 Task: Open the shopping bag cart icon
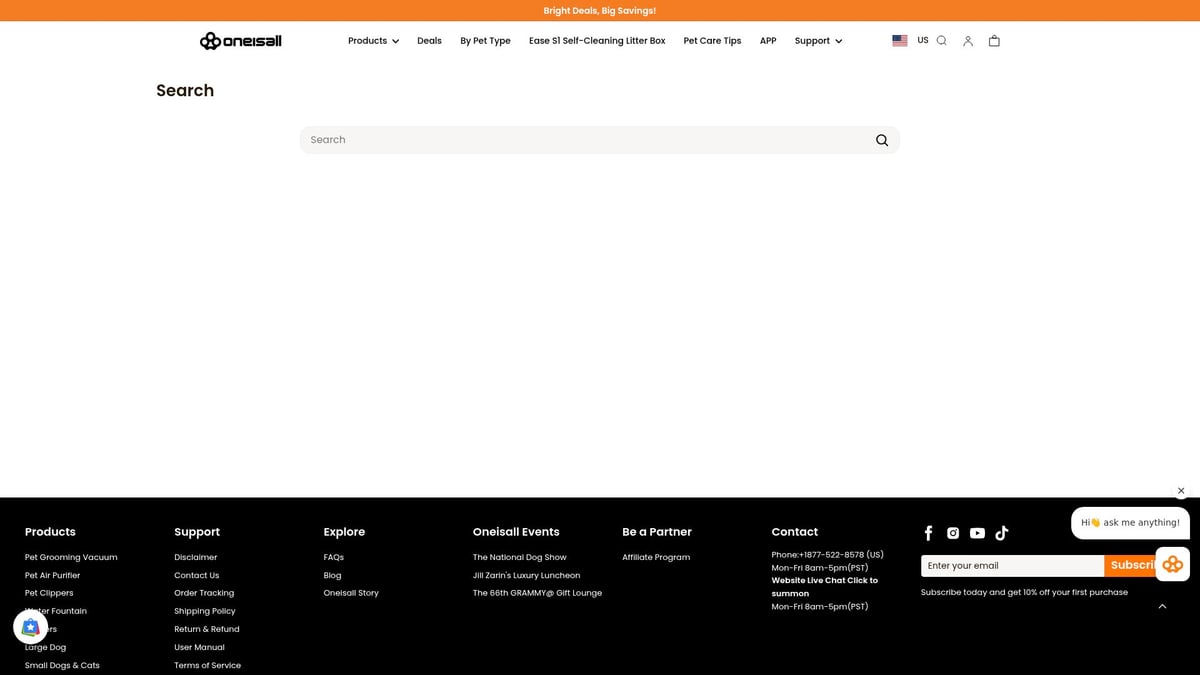coord(994,41)
